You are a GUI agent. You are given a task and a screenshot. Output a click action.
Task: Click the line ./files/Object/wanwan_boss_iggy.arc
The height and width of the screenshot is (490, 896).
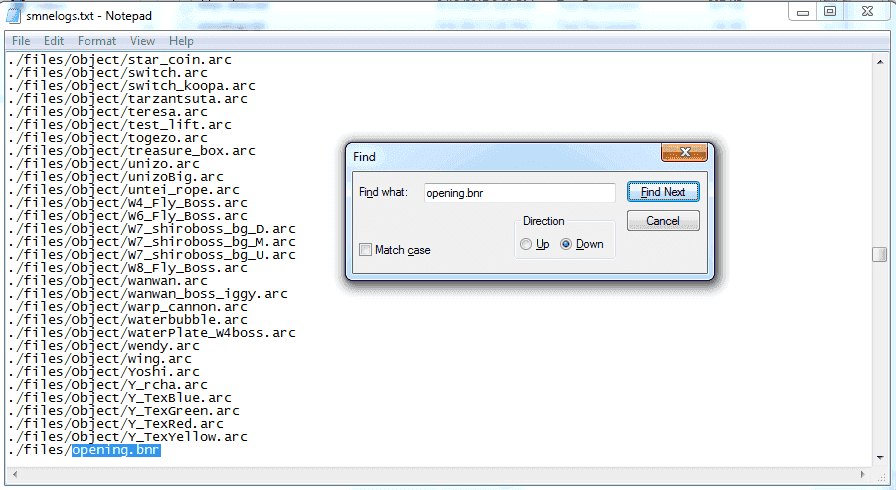click(x=148, y=294)
